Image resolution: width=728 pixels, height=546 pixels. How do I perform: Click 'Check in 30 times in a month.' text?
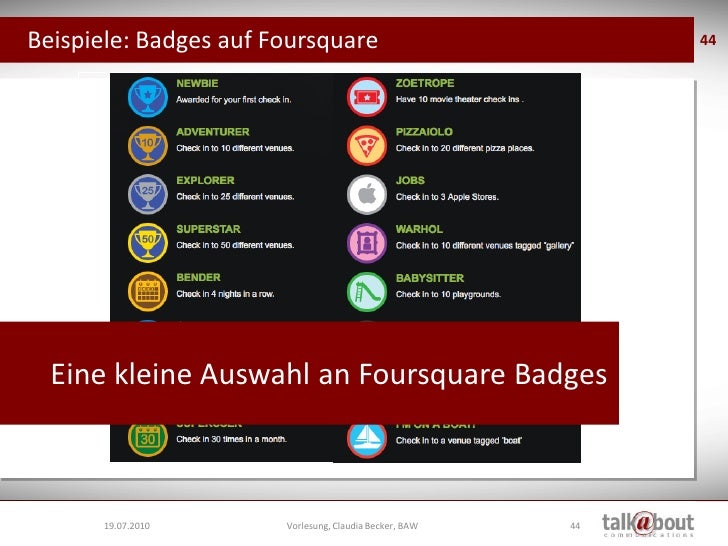click(x=231, y=439)
